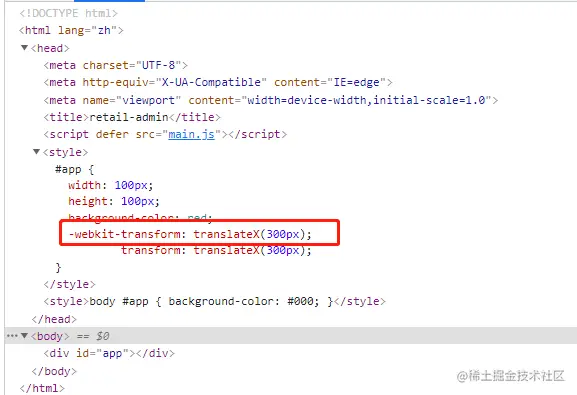Screen dimensions: 577x395
Task: Open the main.js script link
Action: pyautogui.click(x=191, y=134)
